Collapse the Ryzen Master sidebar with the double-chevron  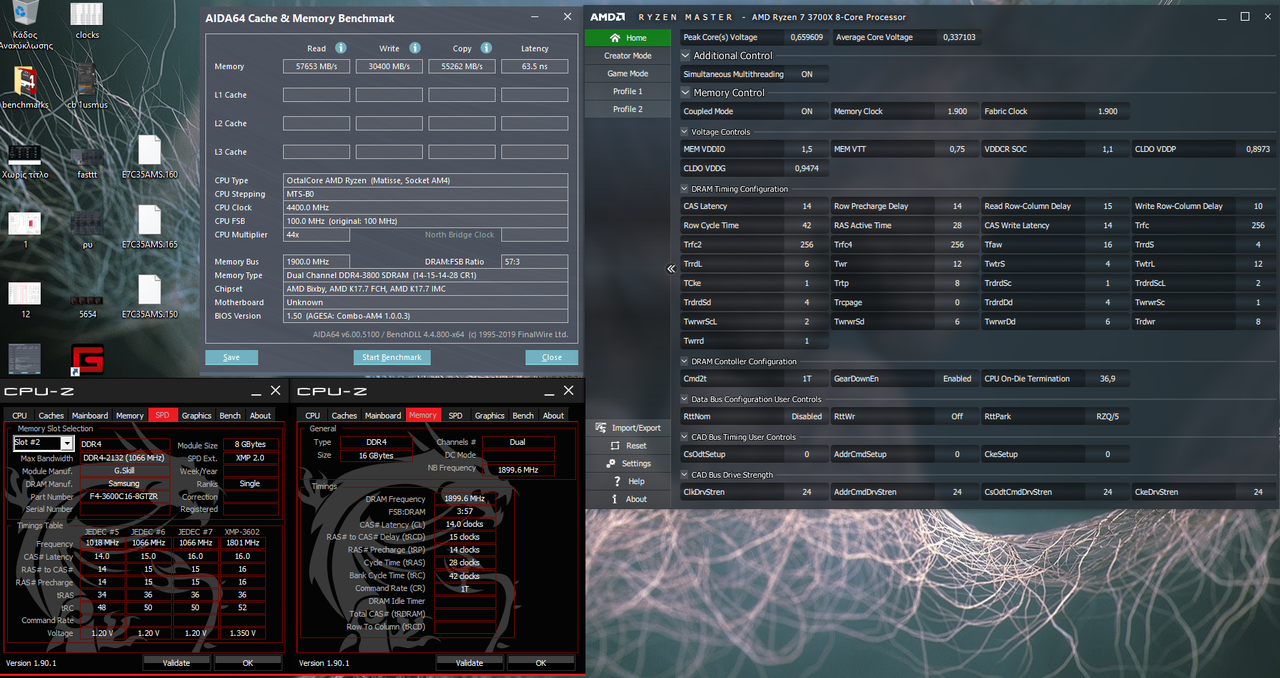click(671, 269)
